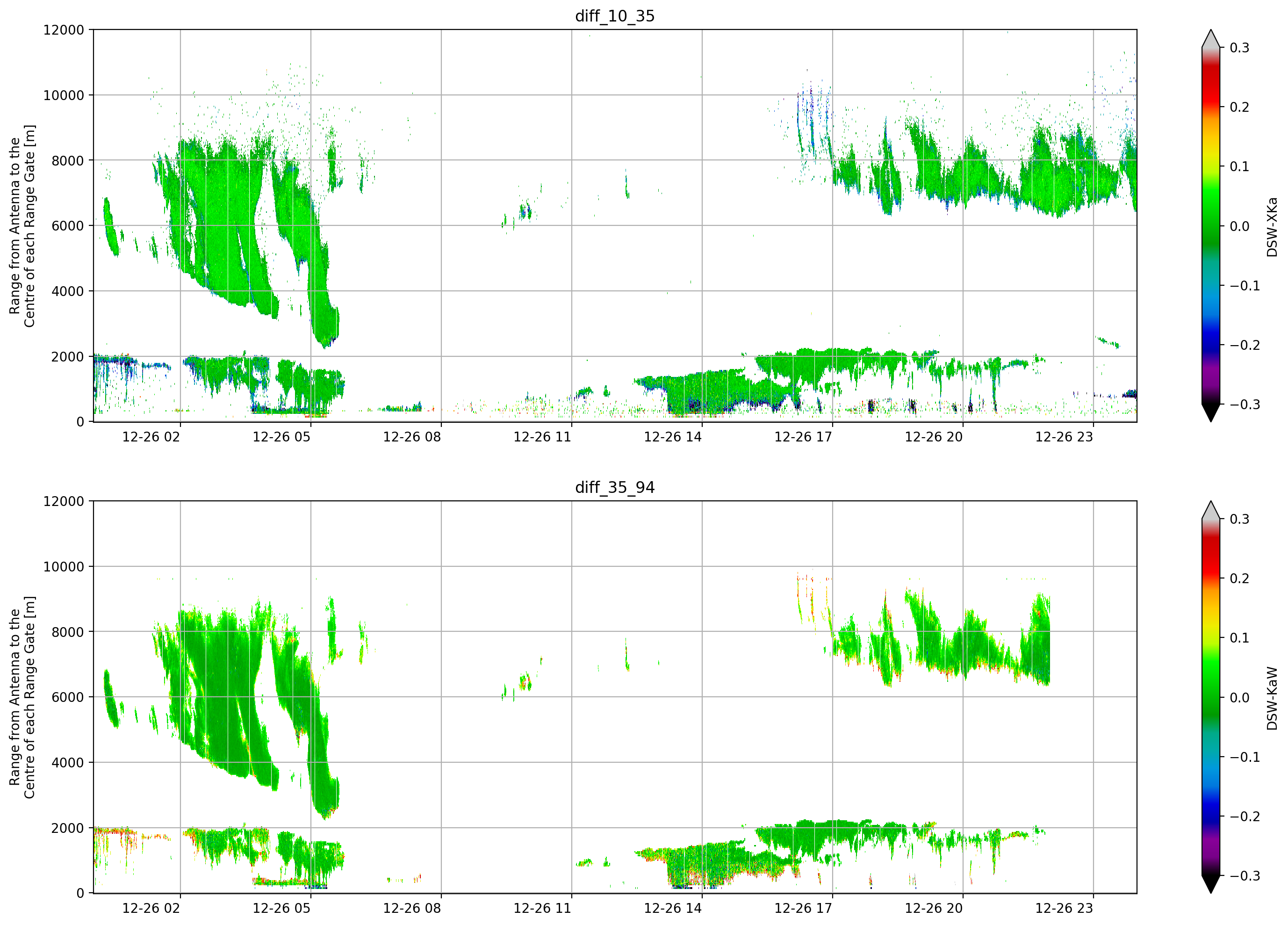Click the '12-26 11' x-tick under diff_35_94
This screenshot has width=1288, height=925.
(542, 908)
